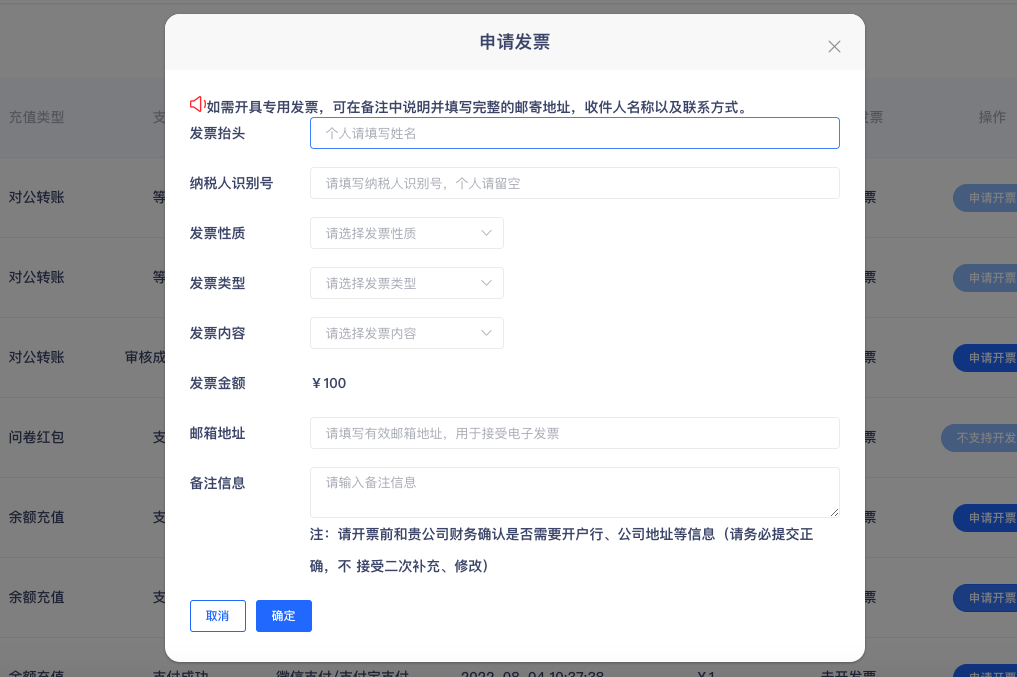Click the 发票类型 label
This screenshot has height=677, width=1017.
pyautogui.click(x=217, y=283)
